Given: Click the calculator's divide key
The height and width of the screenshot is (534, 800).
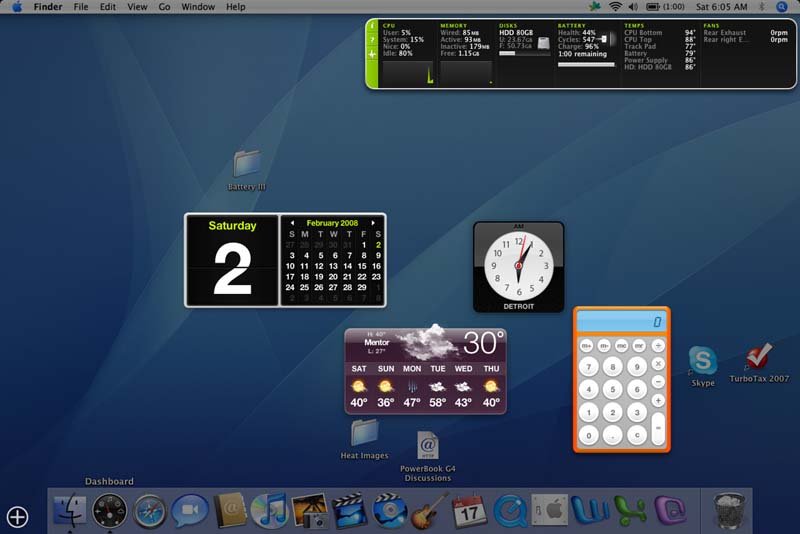Looking at the screenshot, I should (658, 346).
